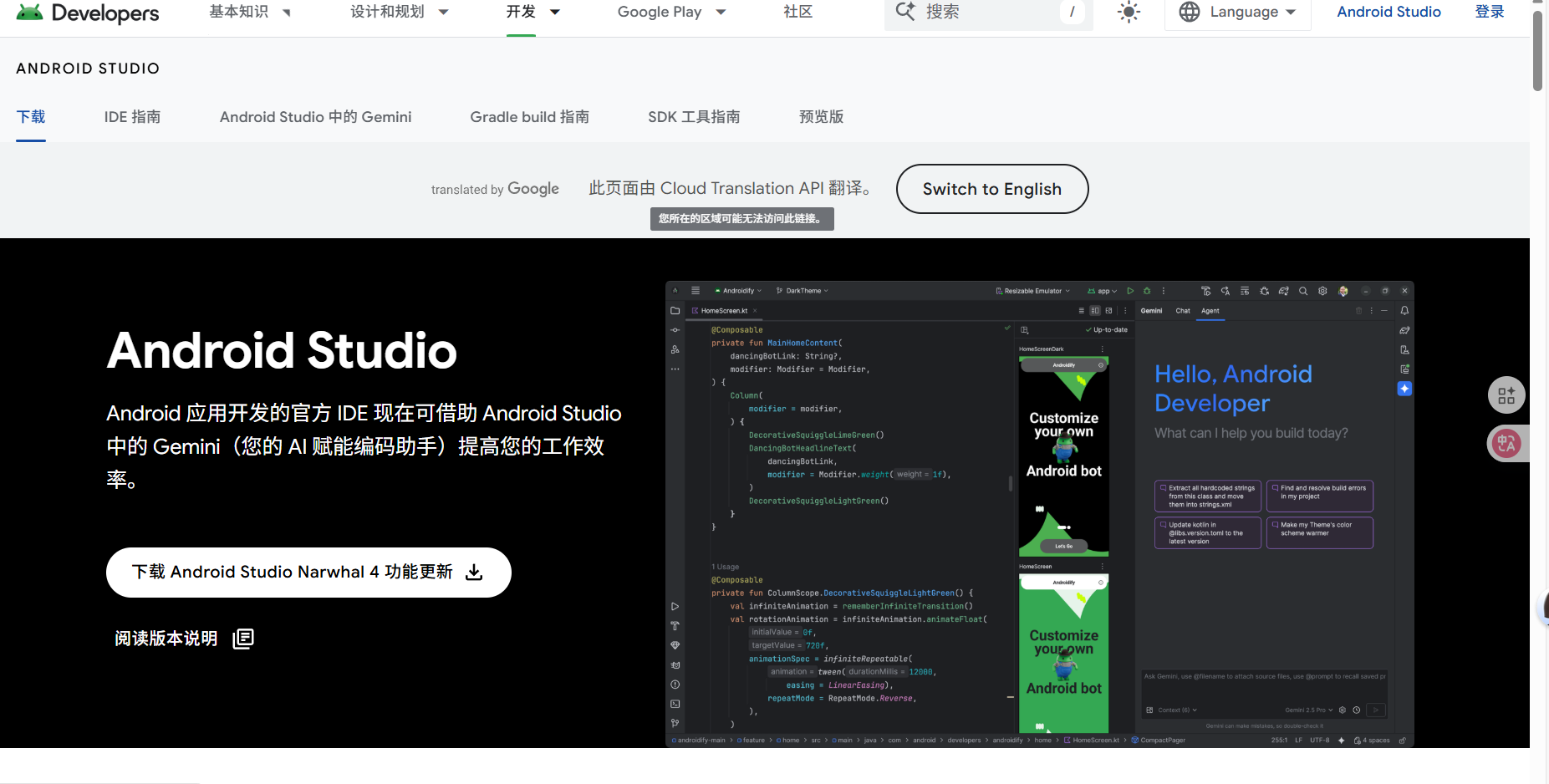Expand the arrow next to 设计和规划
The image size is (1549, 784).
444,13
